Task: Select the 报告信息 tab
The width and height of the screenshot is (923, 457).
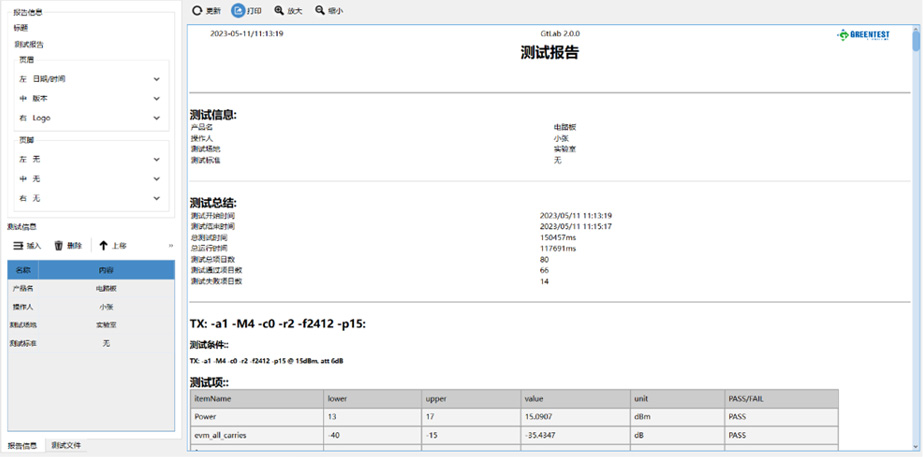Action: click(22, 445)
